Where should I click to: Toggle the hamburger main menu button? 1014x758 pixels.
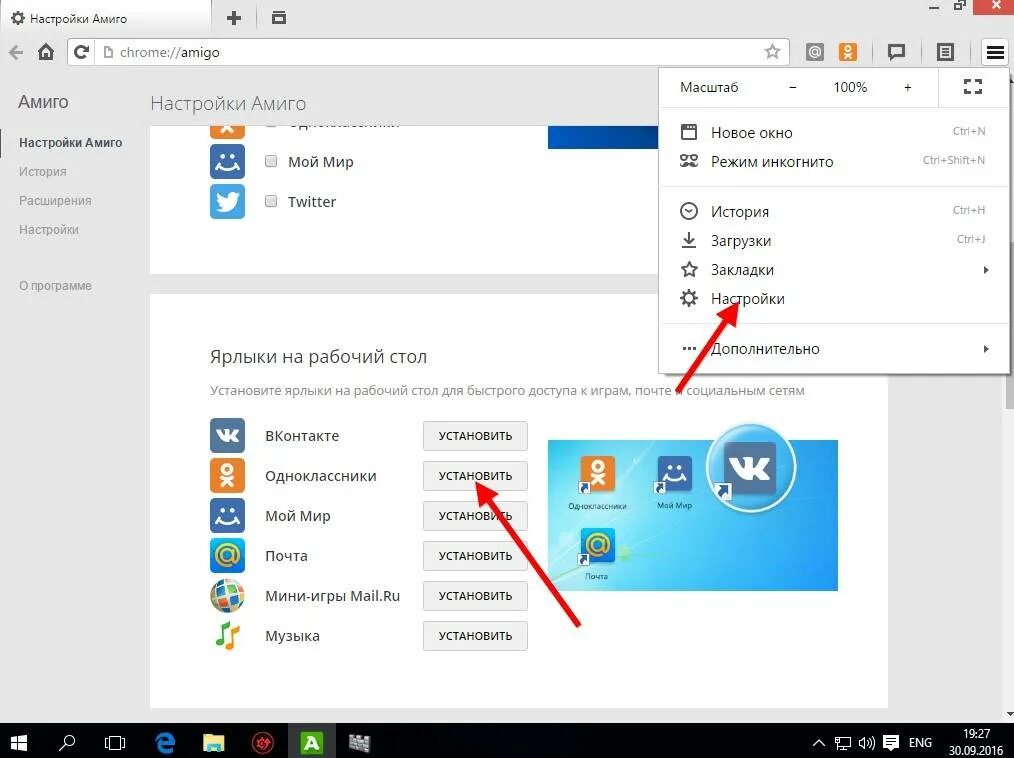[995, 52]
